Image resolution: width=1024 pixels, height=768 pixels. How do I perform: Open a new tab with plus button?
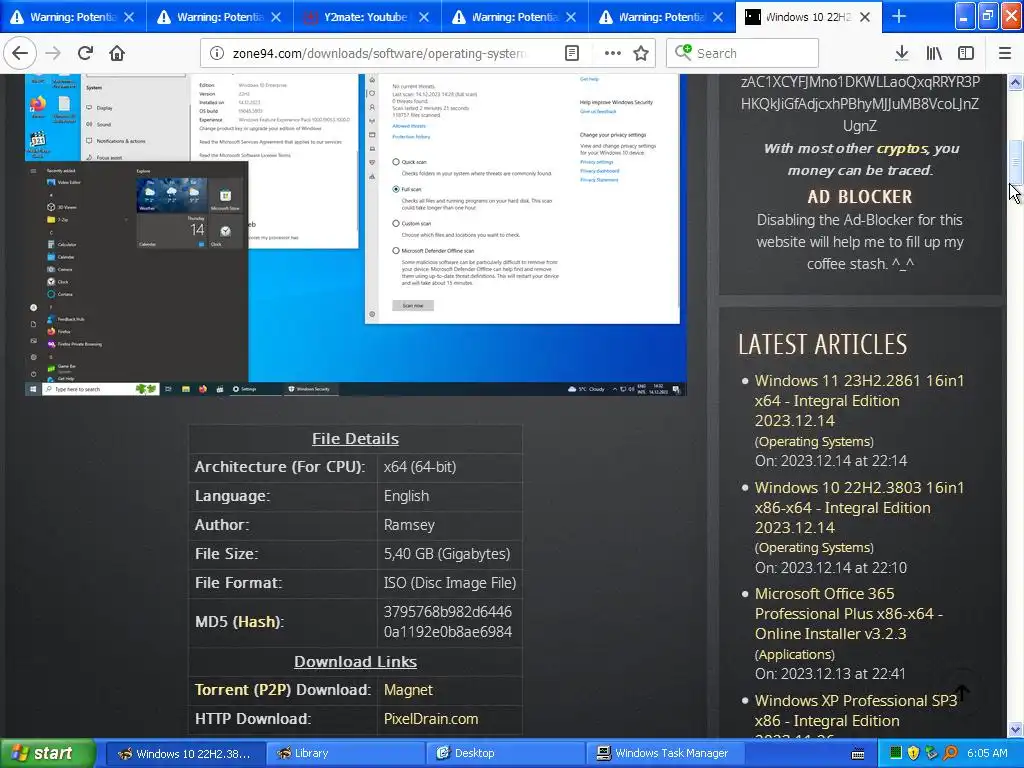[x=899, y=17]
